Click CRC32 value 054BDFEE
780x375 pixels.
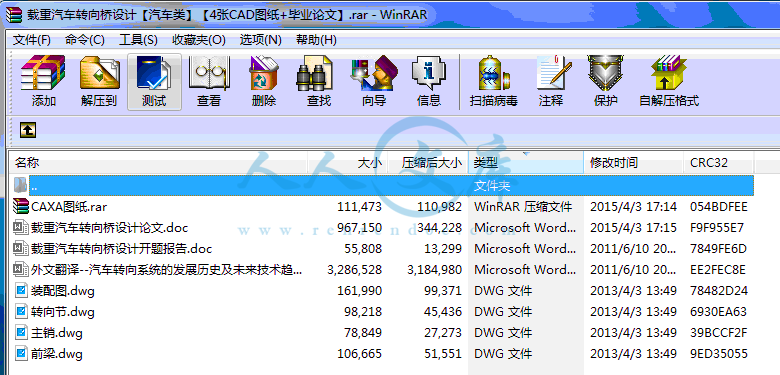(x=719, y=206)
